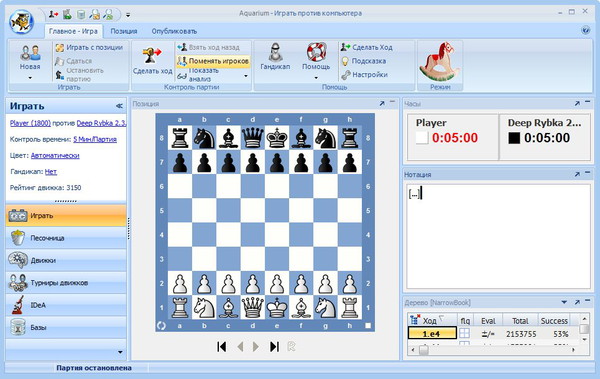Click the white square at board corner
The image size is (600, 379).
[368, 326]
